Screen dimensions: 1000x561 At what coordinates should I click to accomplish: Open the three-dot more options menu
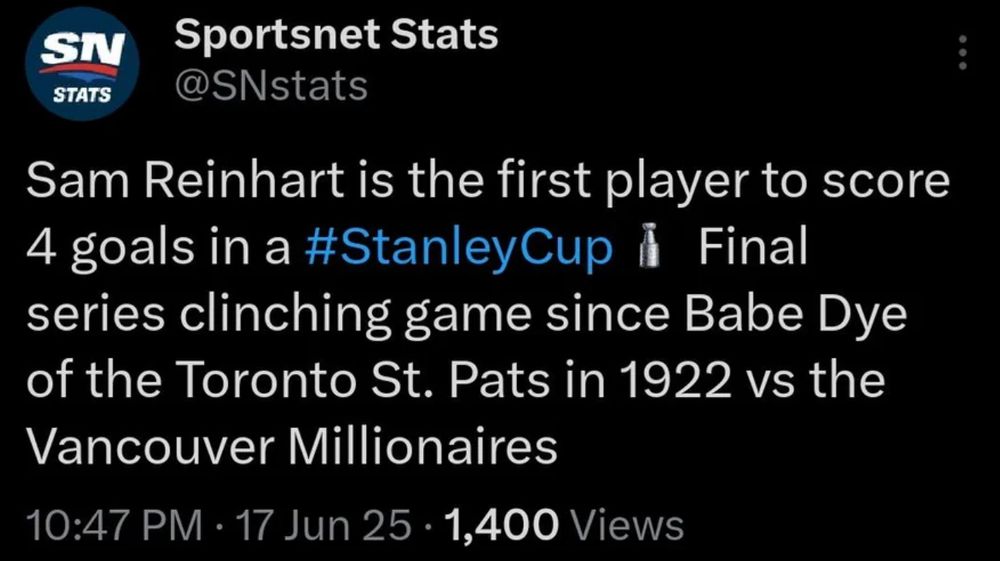point(962,52)
